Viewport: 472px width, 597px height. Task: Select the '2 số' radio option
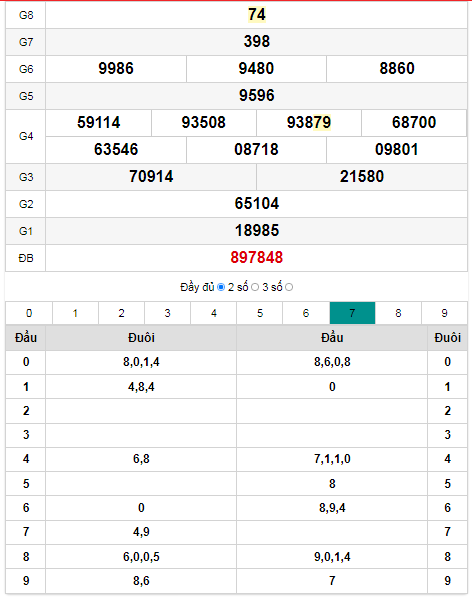click(x=255, y=287)
